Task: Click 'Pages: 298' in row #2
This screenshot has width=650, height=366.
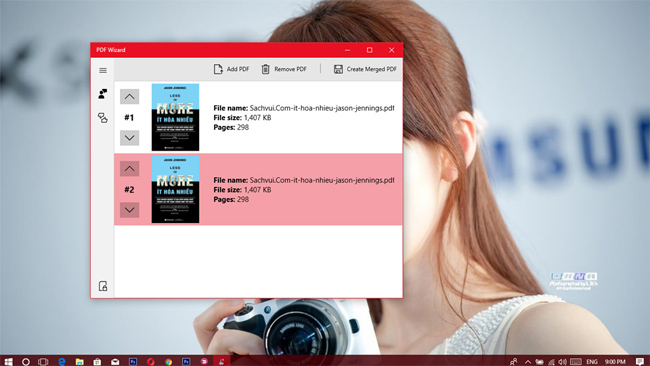Action: 231,199
